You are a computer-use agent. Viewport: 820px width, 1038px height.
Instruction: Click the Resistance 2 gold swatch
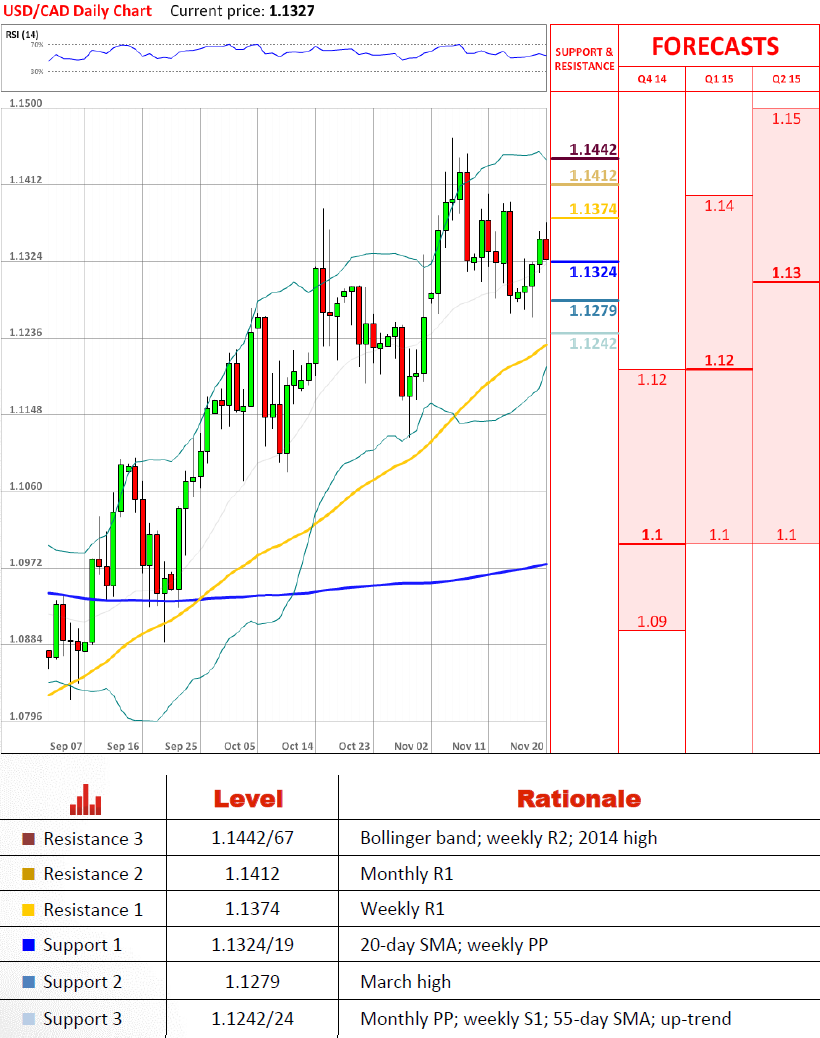pyautogui.click(x=28, y=874)
